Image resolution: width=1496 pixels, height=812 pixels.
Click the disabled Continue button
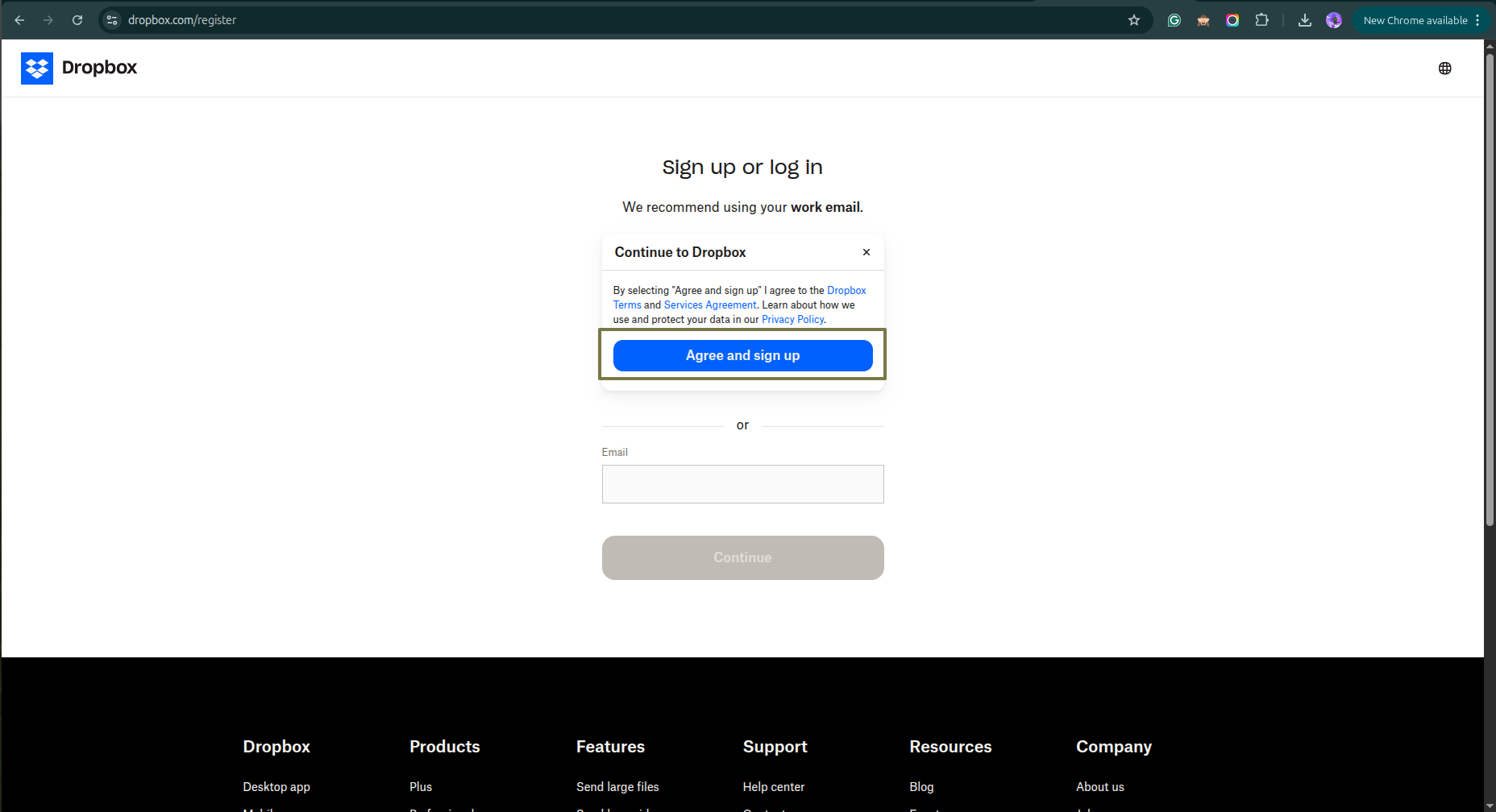(743, 557)
